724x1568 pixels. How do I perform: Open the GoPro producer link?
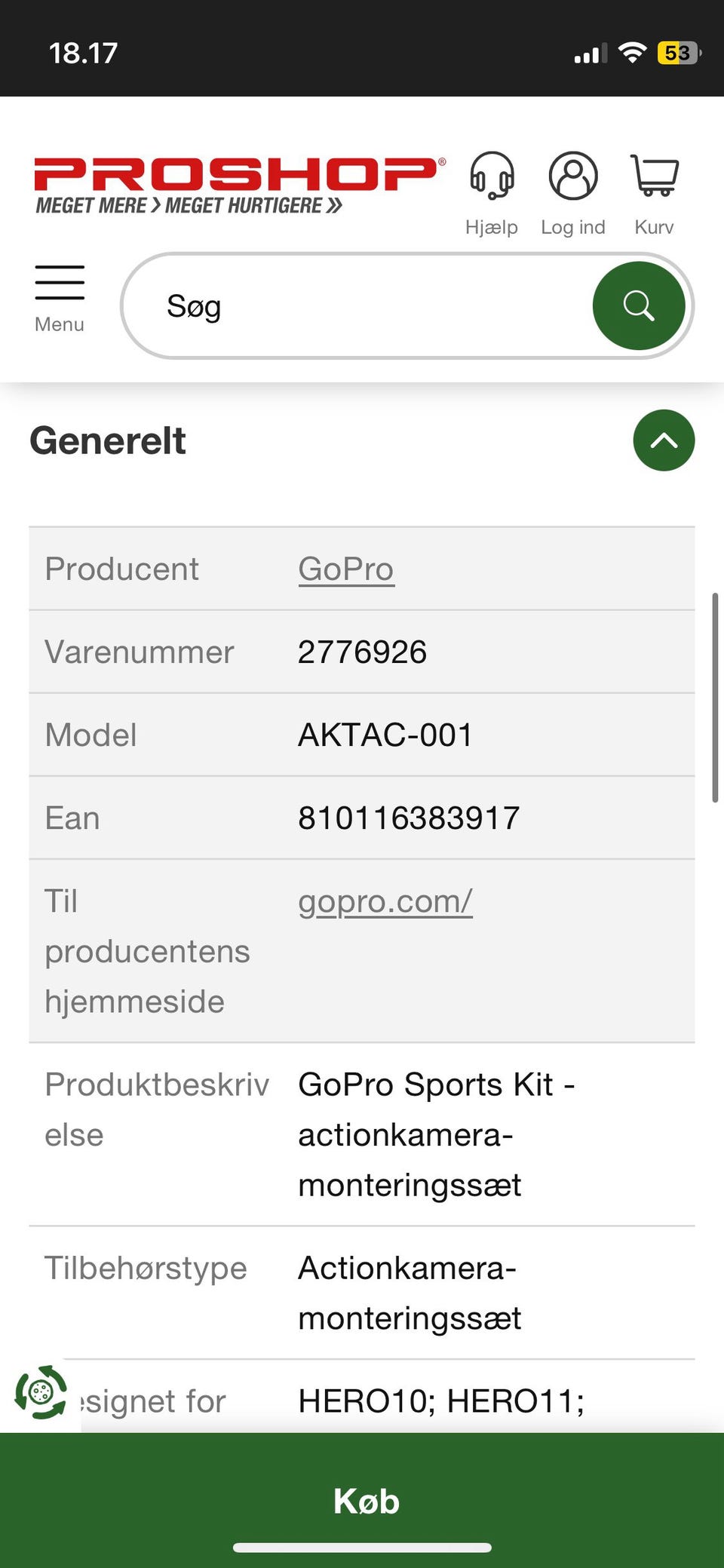point(346,569)
